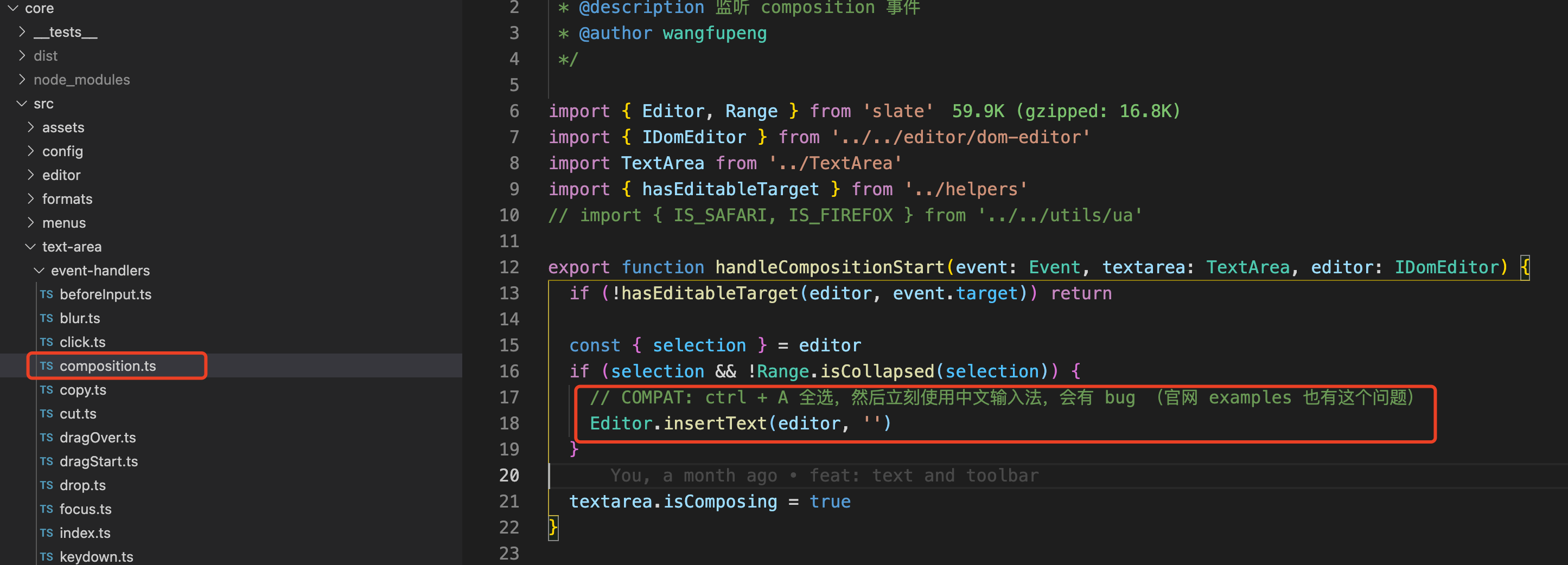Expand the node_modules folder
The image size is (1568, 565).
coord(81,79)
